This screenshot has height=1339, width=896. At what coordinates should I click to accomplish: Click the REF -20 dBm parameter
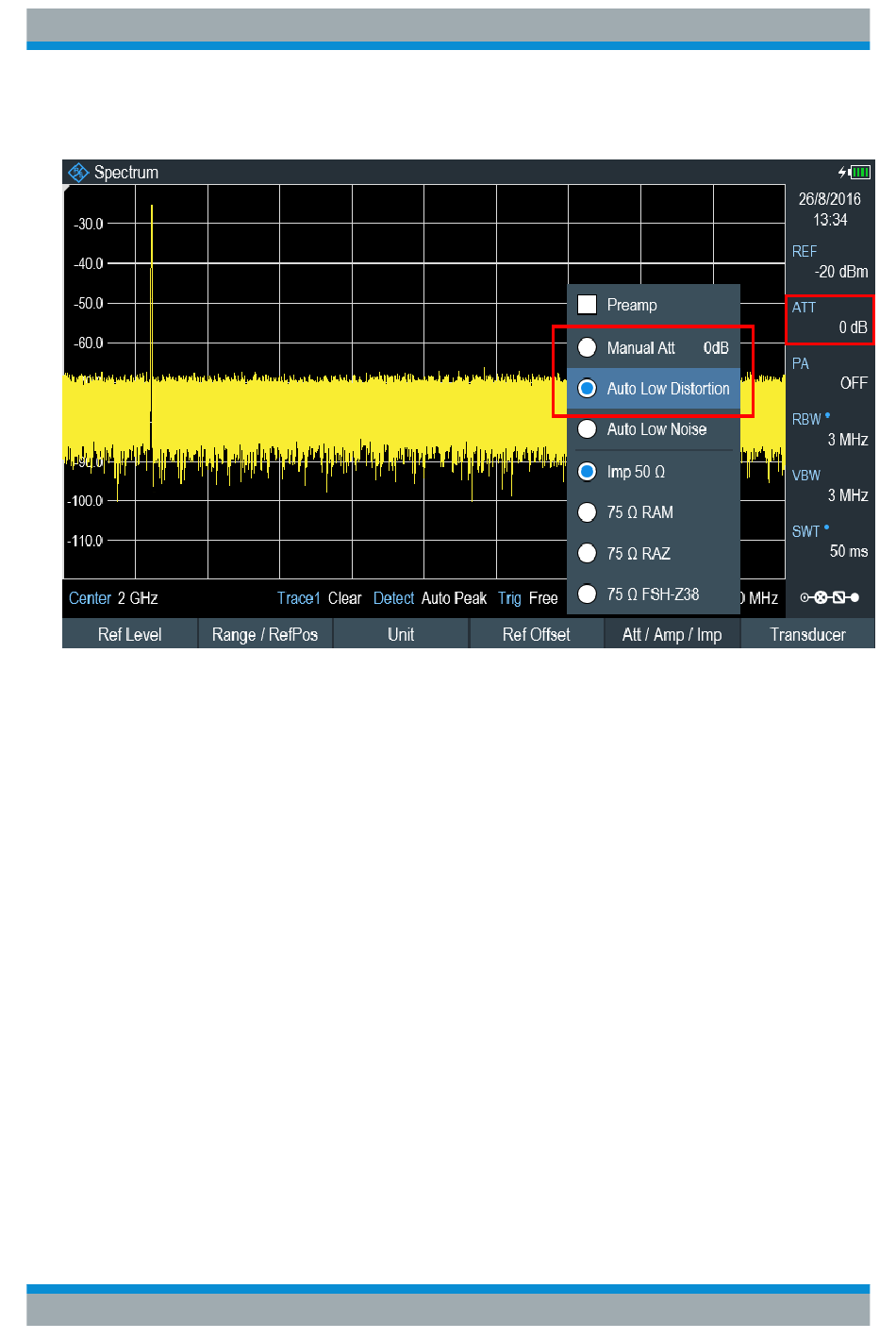point(830,261)
